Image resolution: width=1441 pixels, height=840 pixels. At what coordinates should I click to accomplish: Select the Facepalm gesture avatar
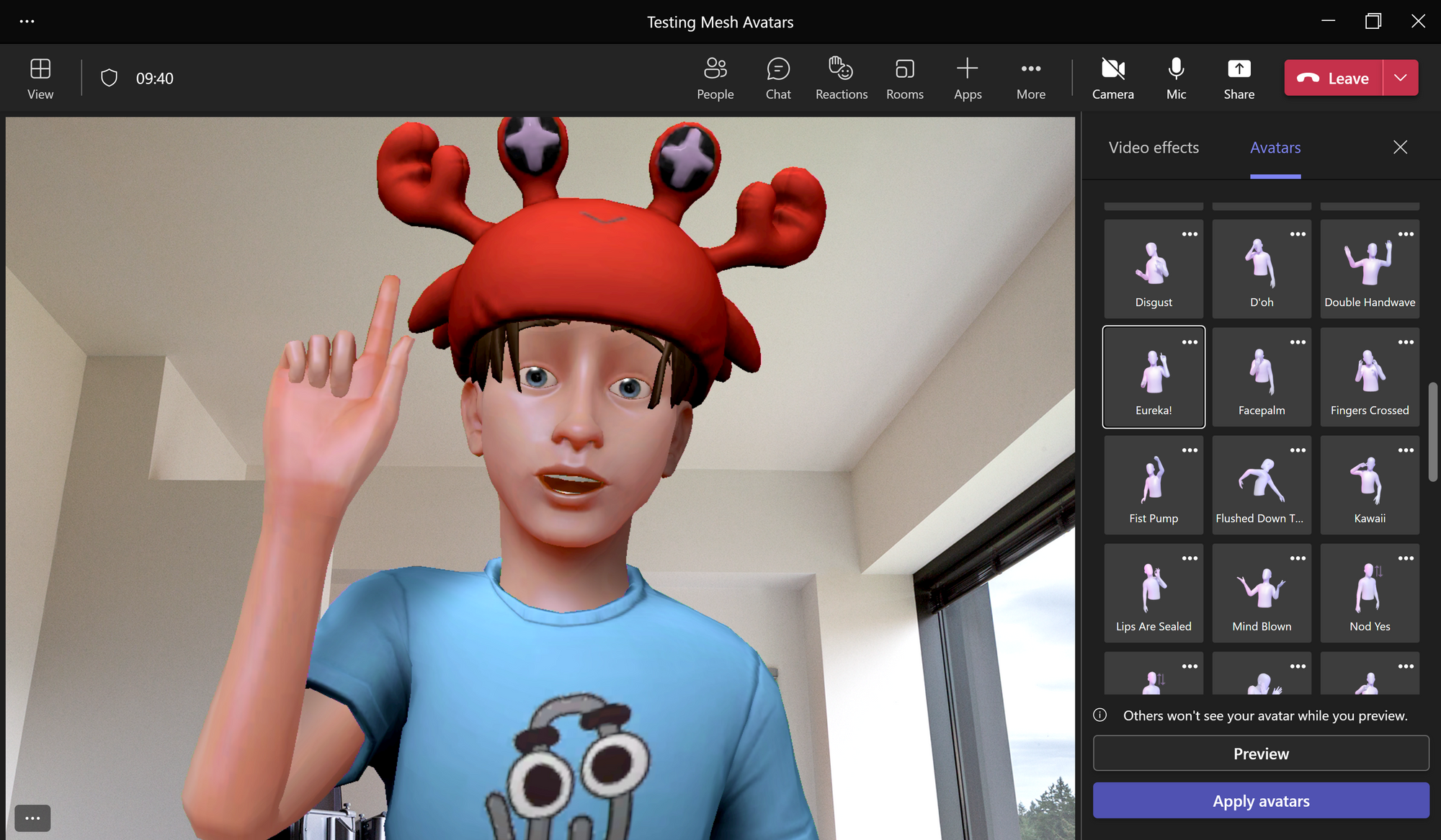pos(1261,376)
